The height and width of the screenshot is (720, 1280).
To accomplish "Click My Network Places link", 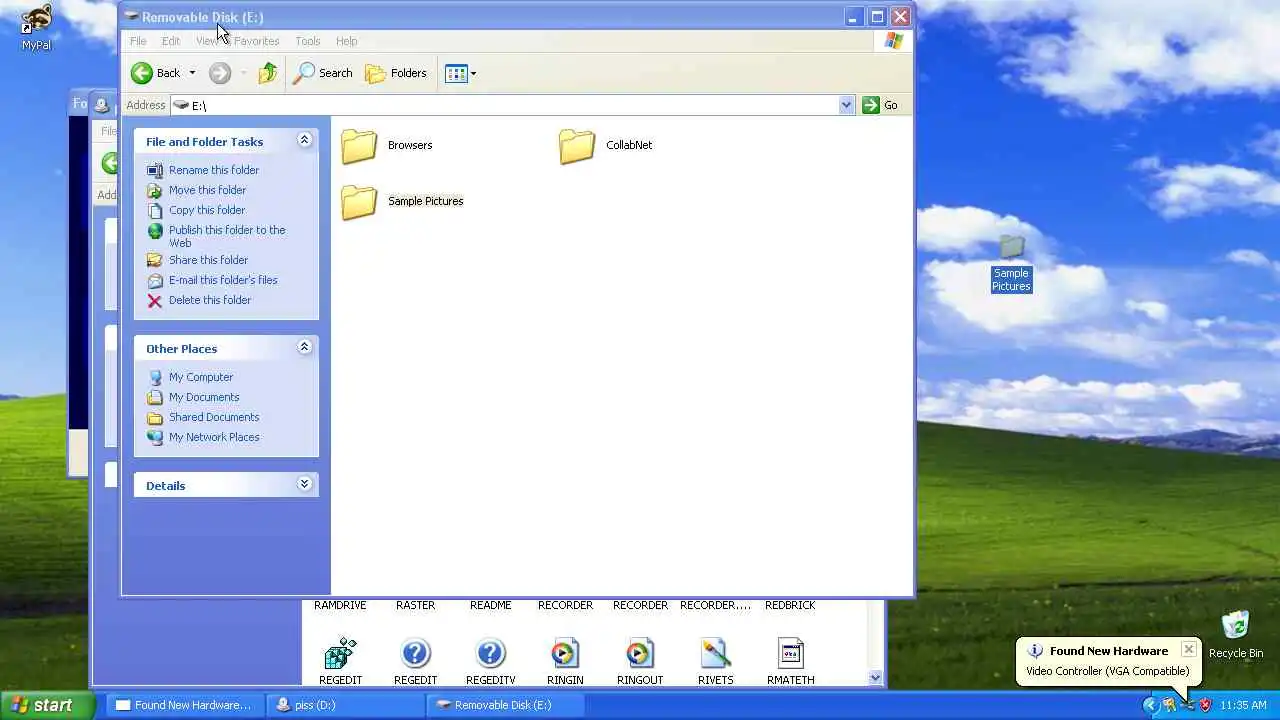I will pyautogui.click(x=214, y=437).
